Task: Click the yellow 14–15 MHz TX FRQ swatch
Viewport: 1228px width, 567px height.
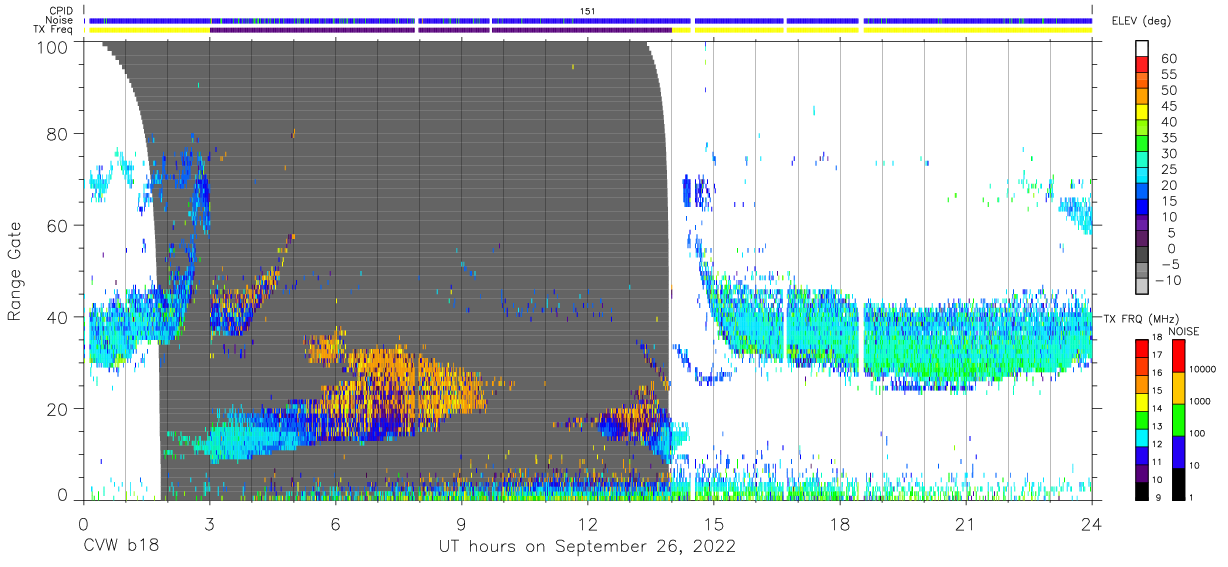Action: pos(1142,401)
